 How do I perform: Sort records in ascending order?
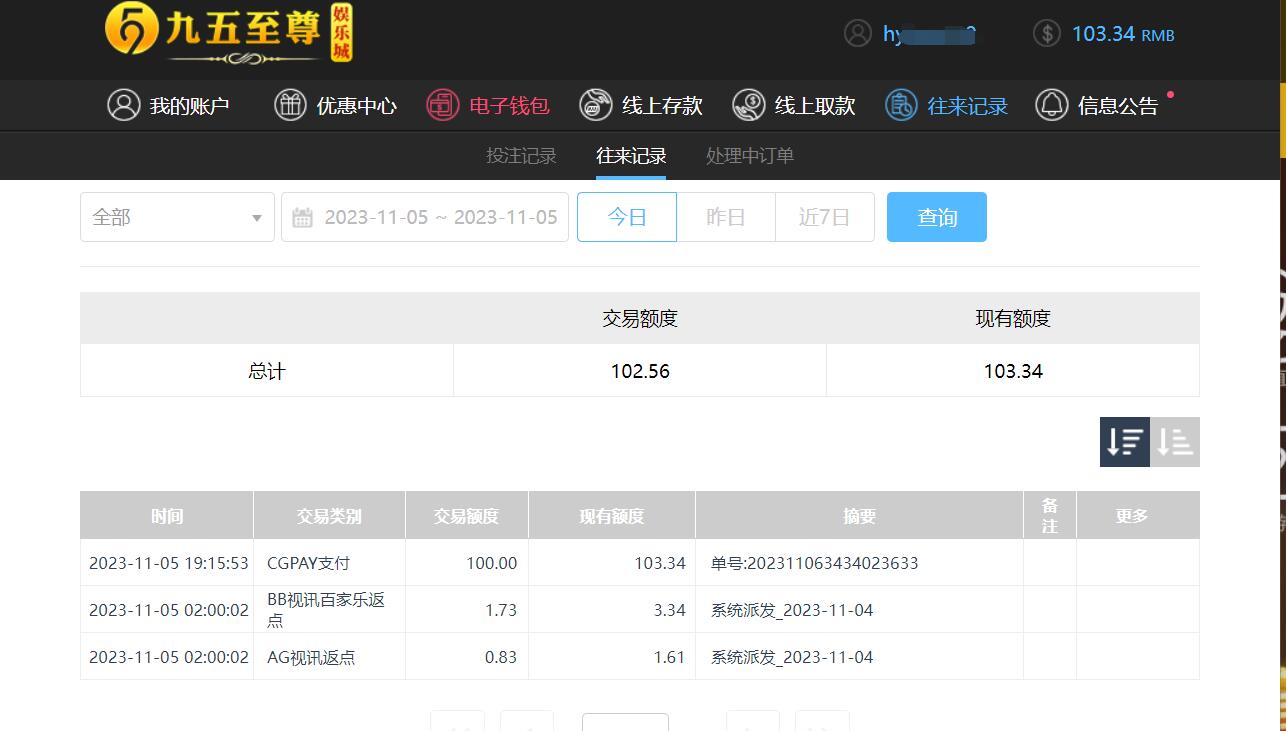pyautogui.click(x=1175, y=442)
